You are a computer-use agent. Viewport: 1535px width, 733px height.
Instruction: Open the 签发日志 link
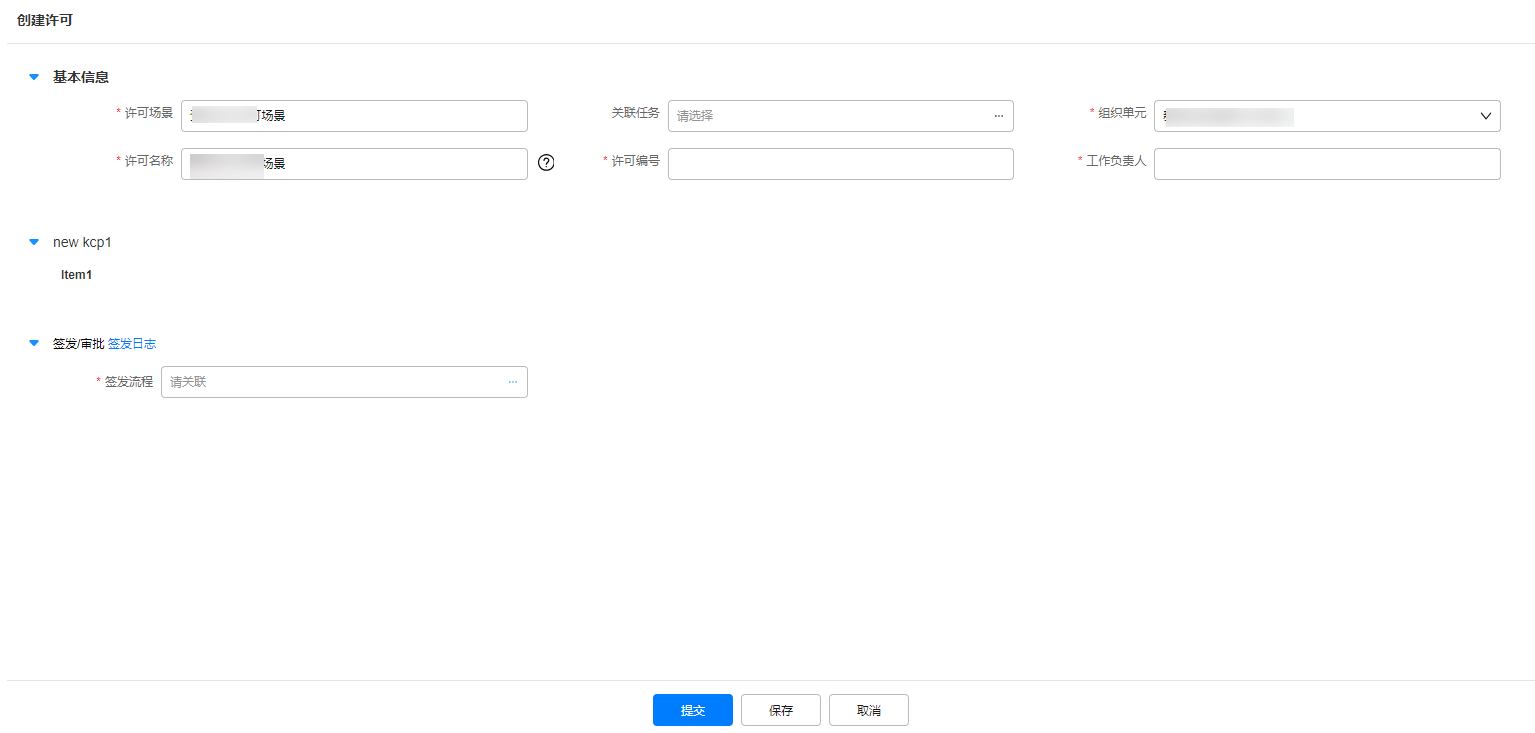(132, 343)
